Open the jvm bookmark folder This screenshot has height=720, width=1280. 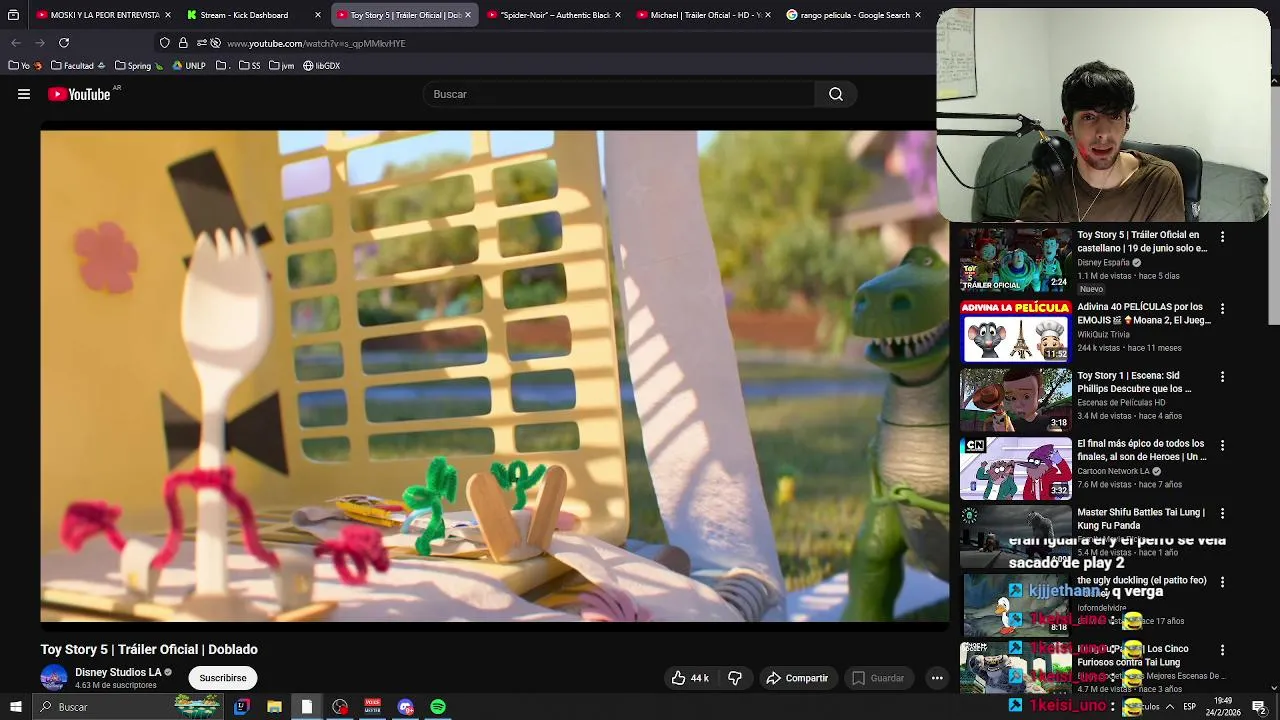tap(282, 66)
